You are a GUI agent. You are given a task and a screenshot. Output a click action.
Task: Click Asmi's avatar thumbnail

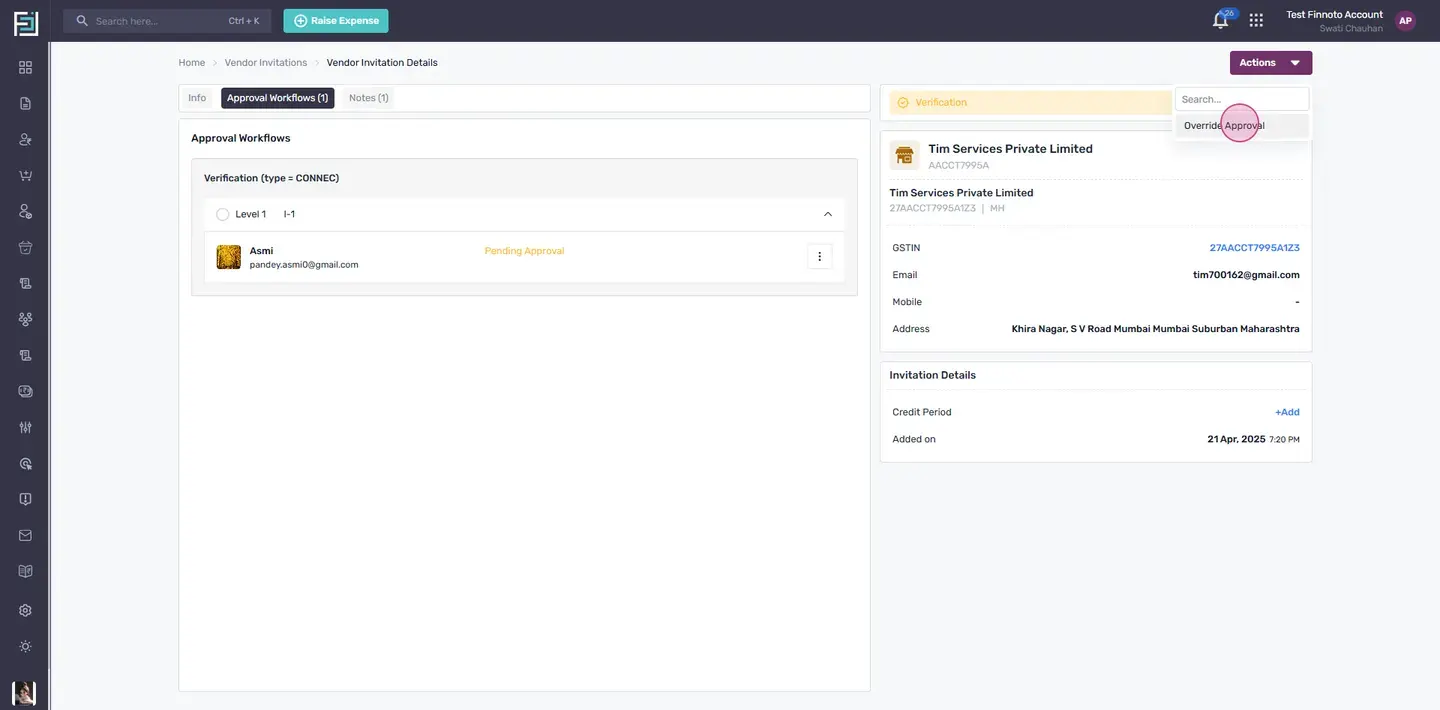point(228,257)
